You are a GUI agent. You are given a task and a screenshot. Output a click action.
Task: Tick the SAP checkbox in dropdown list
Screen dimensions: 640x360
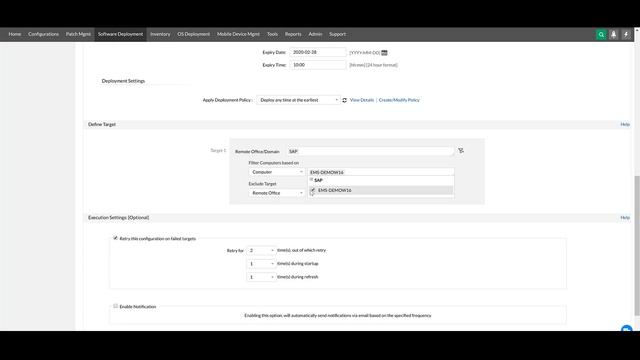311,180
